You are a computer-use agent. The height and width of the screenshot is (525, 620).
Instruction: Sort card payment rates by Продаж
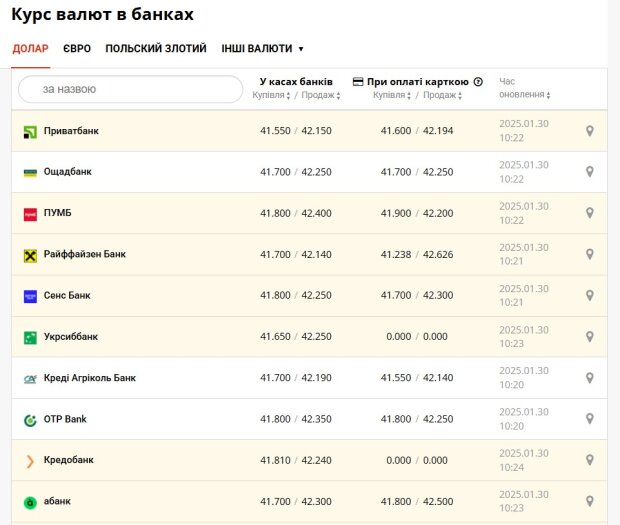[442, 95]
